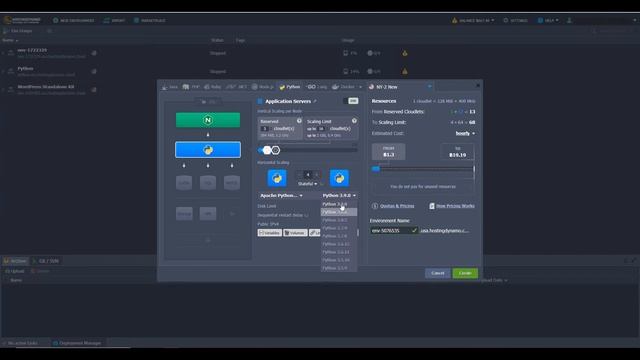Open the Stateful scaling mode dropdown
This screenshot has width=640, height=360.
307,184
